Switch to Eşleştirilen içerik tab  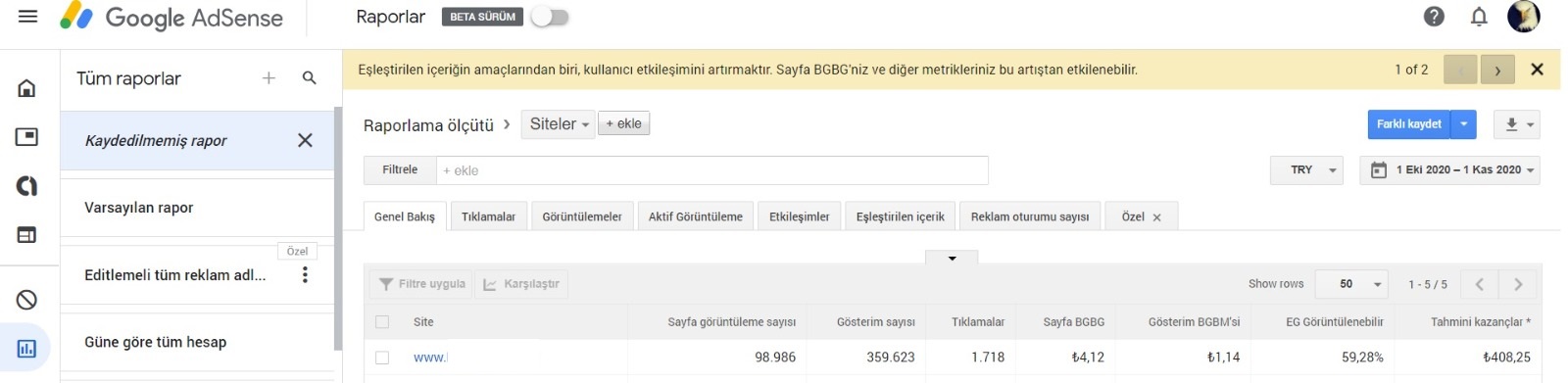900,216
